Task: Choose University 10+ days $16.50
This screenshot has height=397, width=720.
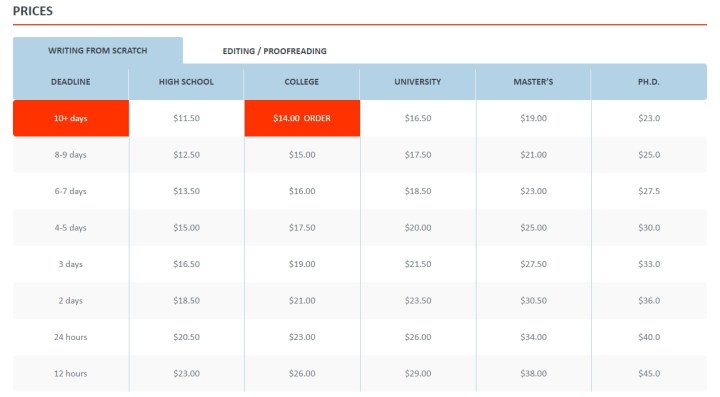Action: click(418, 118)
